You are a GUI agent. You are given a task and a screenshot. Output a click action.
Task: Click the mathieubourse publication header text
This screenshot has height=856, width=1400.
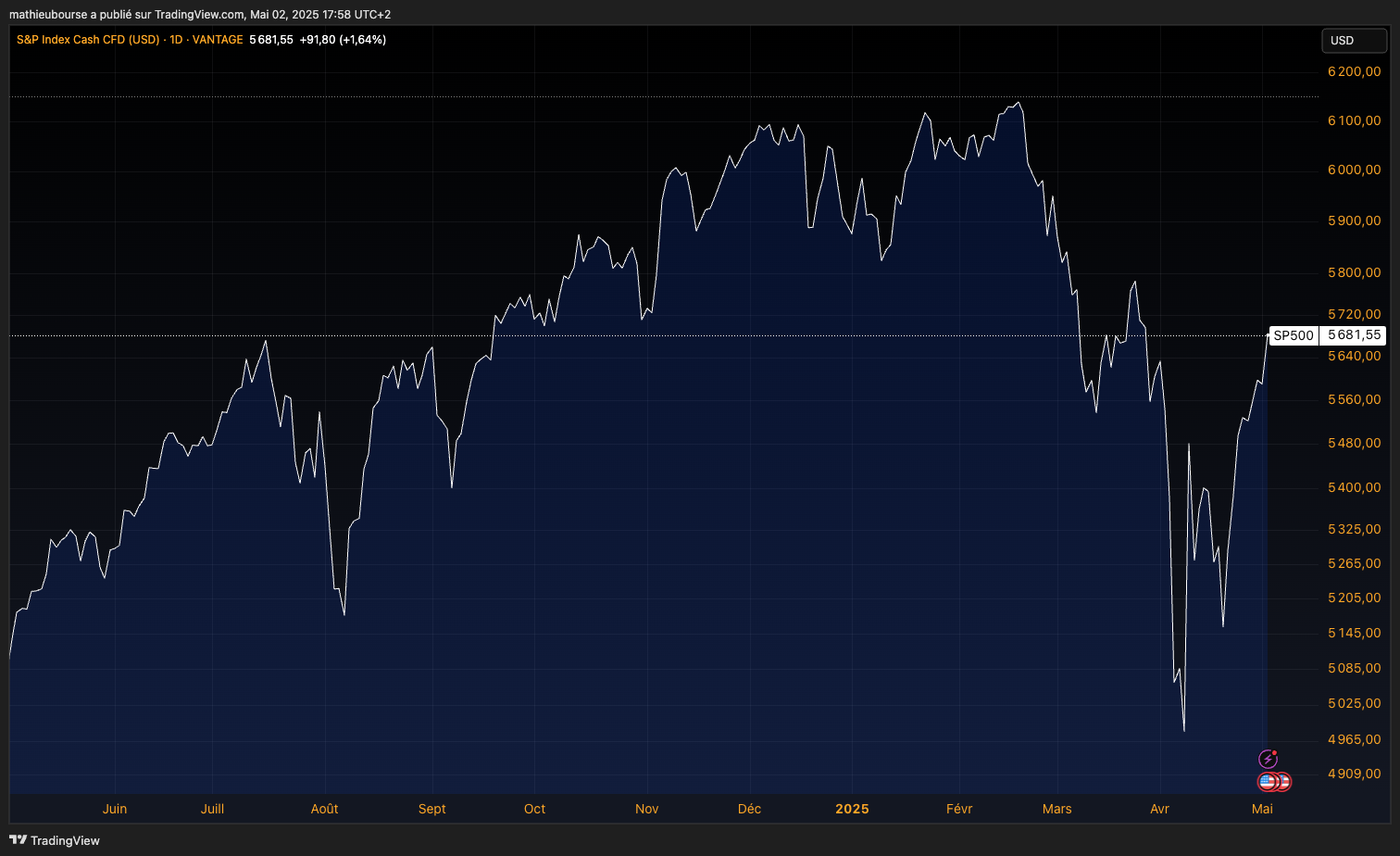click(200, 14)
